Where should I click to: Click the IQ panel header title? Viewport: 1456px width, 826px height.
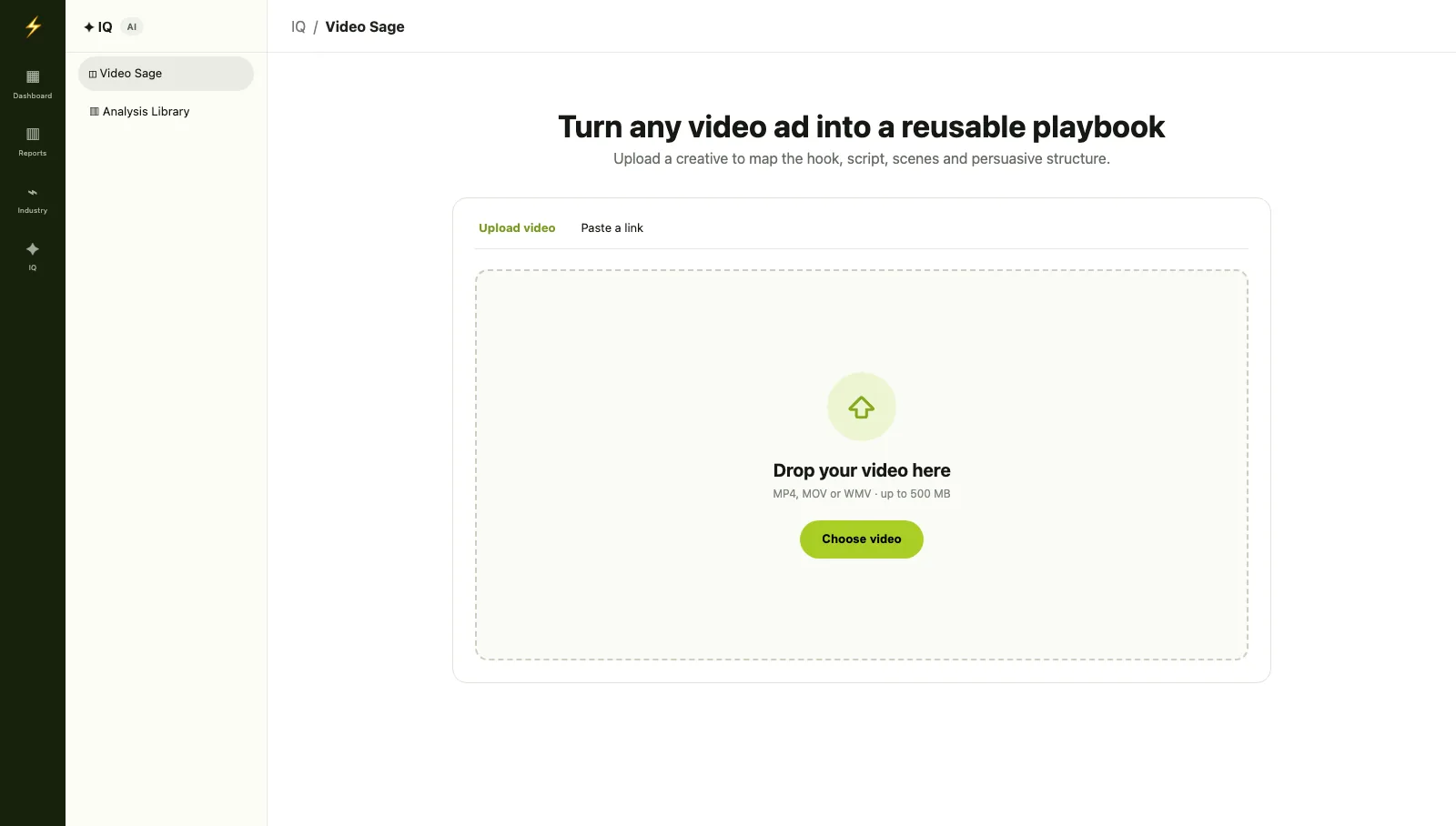(x=98, y=27)
